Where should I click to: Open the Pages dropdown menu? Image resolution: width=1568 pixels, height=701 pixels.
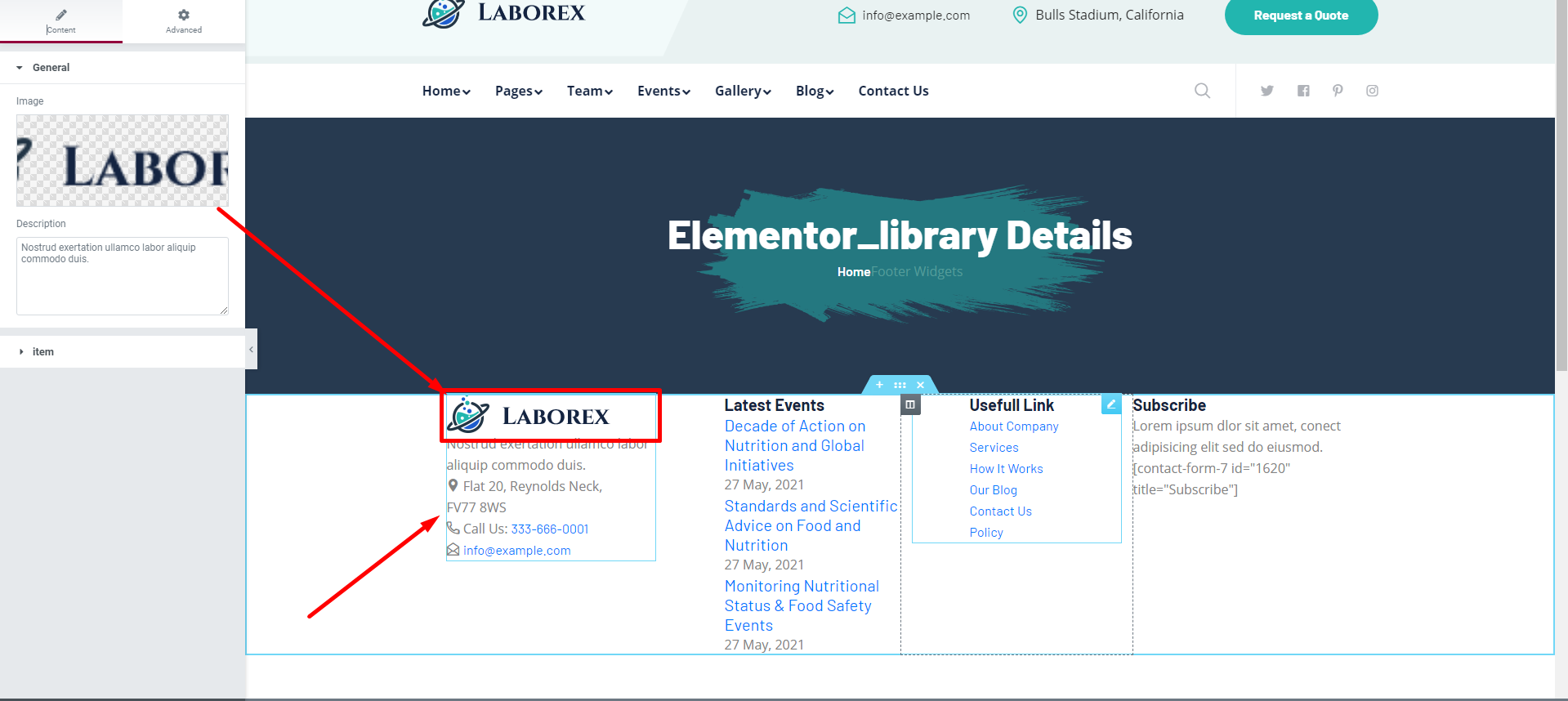coord(518,91)
